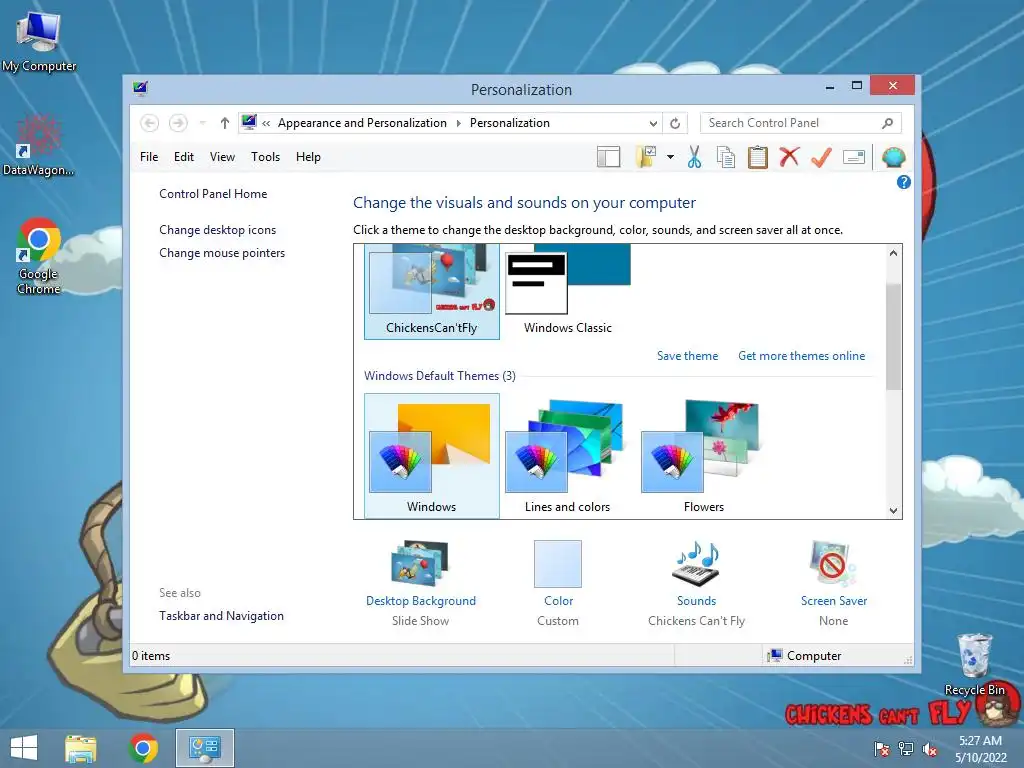Open the Sounds settings icon
The width and height of the screenshot is (1024, 768).
tap(696, 563)
